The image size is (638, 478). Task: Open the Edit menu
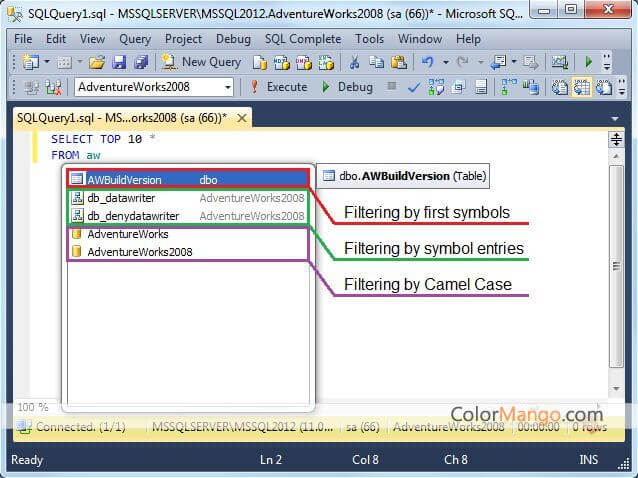[x=56, y=39]
